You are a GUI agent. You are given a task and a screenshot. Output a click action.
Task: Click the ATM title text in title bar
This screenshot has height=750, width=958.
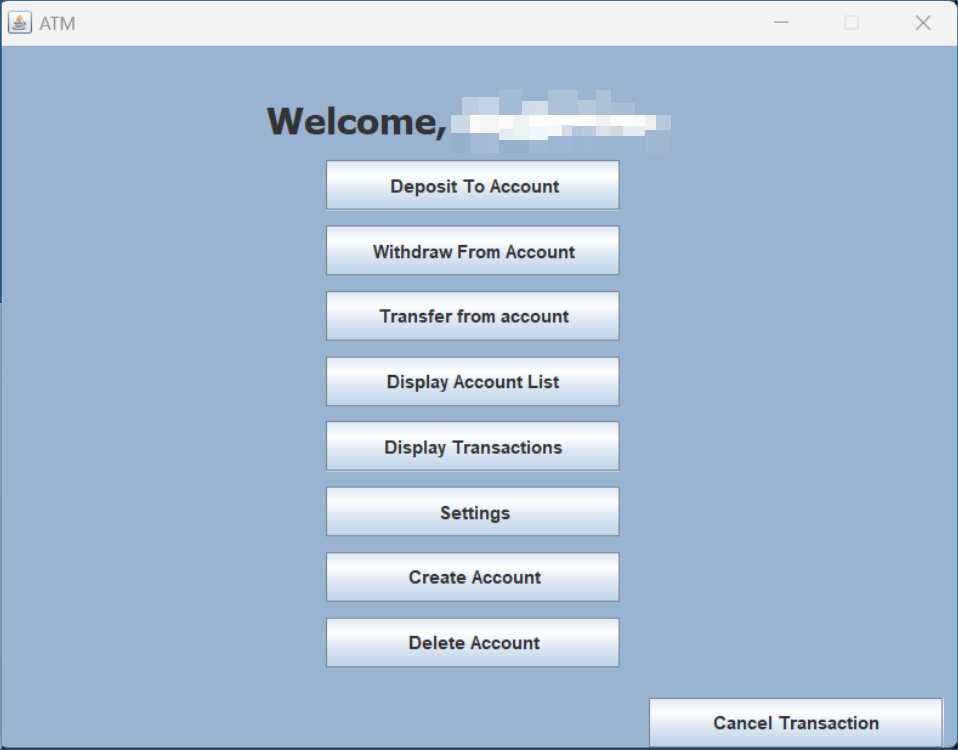(x=57, y=23)
